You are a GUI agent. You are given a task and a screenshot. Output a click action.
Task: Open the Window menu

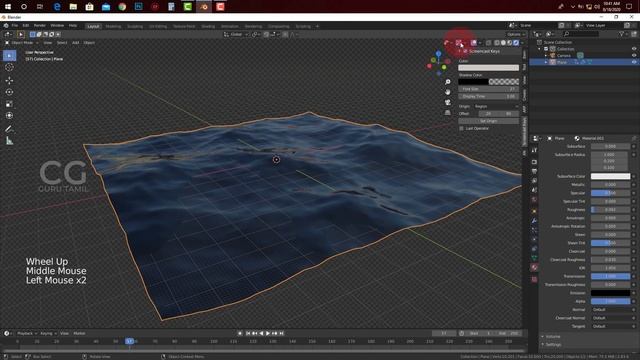tap(57, 26)
